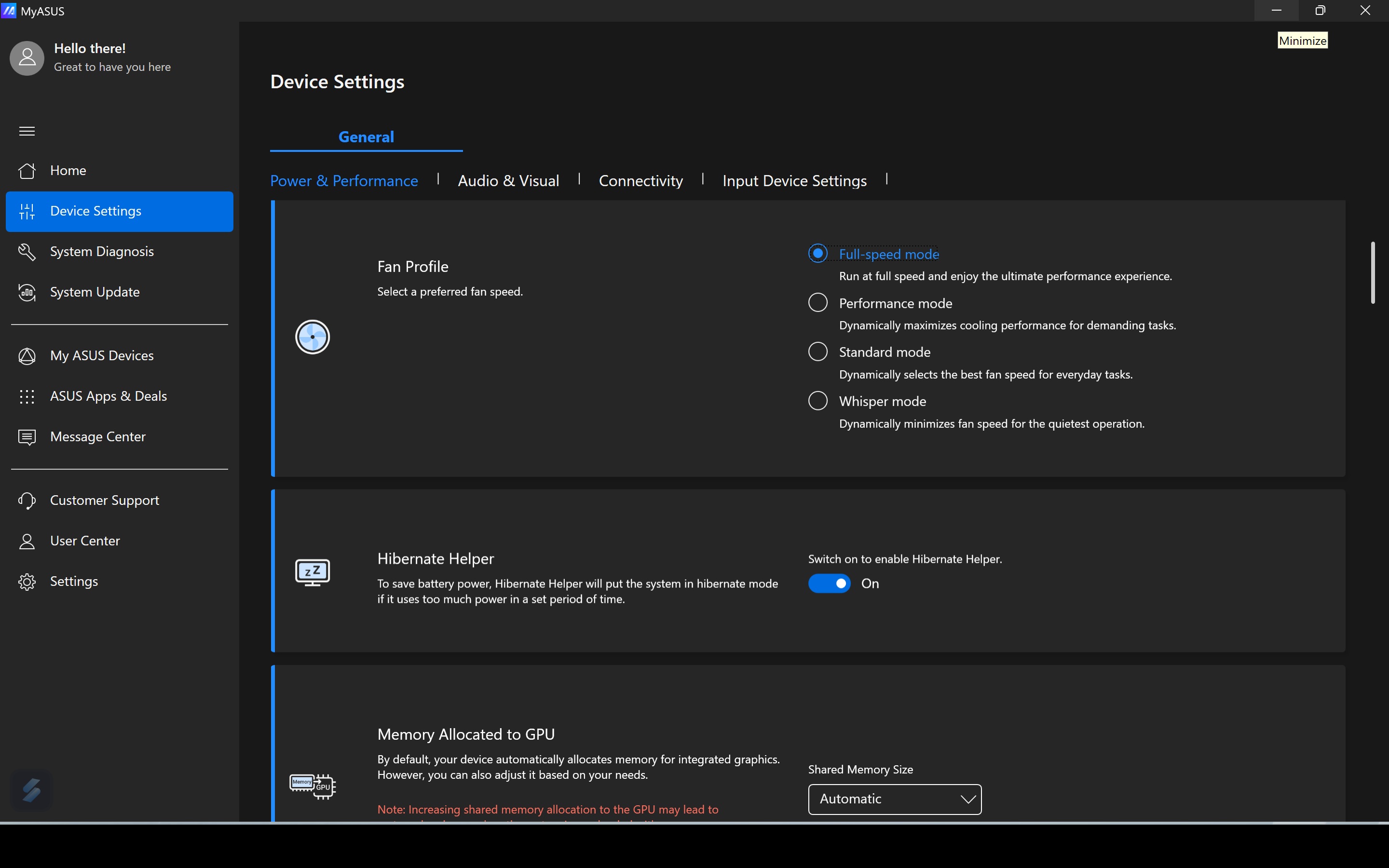Click the Settings gear icon
The image size is (1389, 868).
tap(27, 582)
